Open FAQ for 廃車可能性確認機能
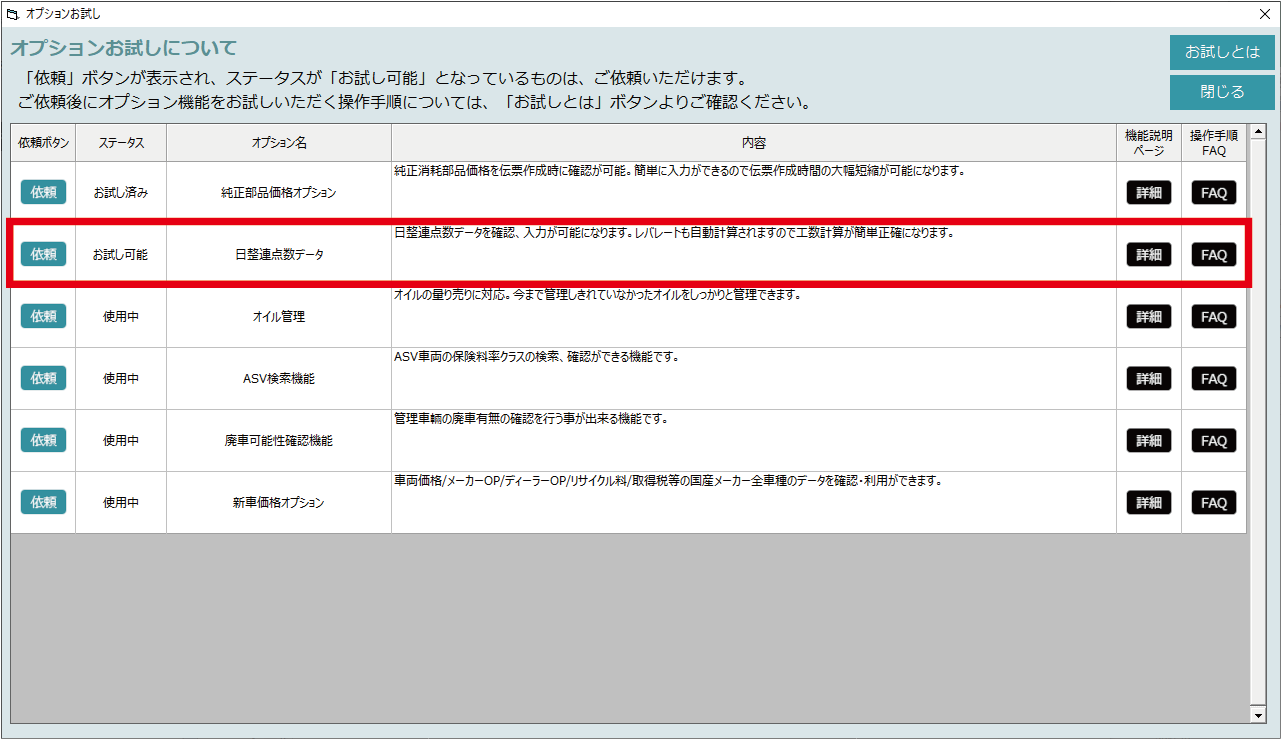The width and height of the screenshot is (1281, 739). [1214, 441]
